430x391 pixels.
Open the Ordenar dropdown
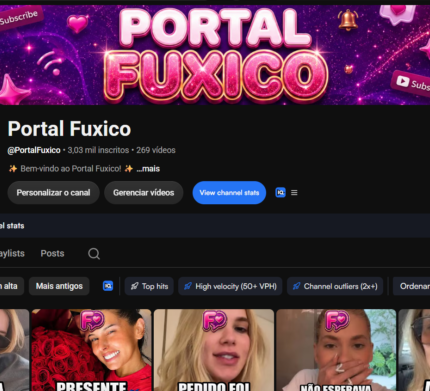411,286
